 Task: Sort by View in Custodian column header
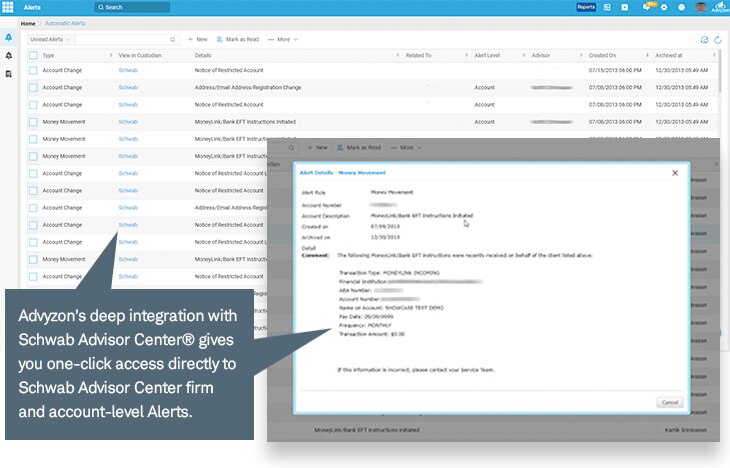pos(140,55)
